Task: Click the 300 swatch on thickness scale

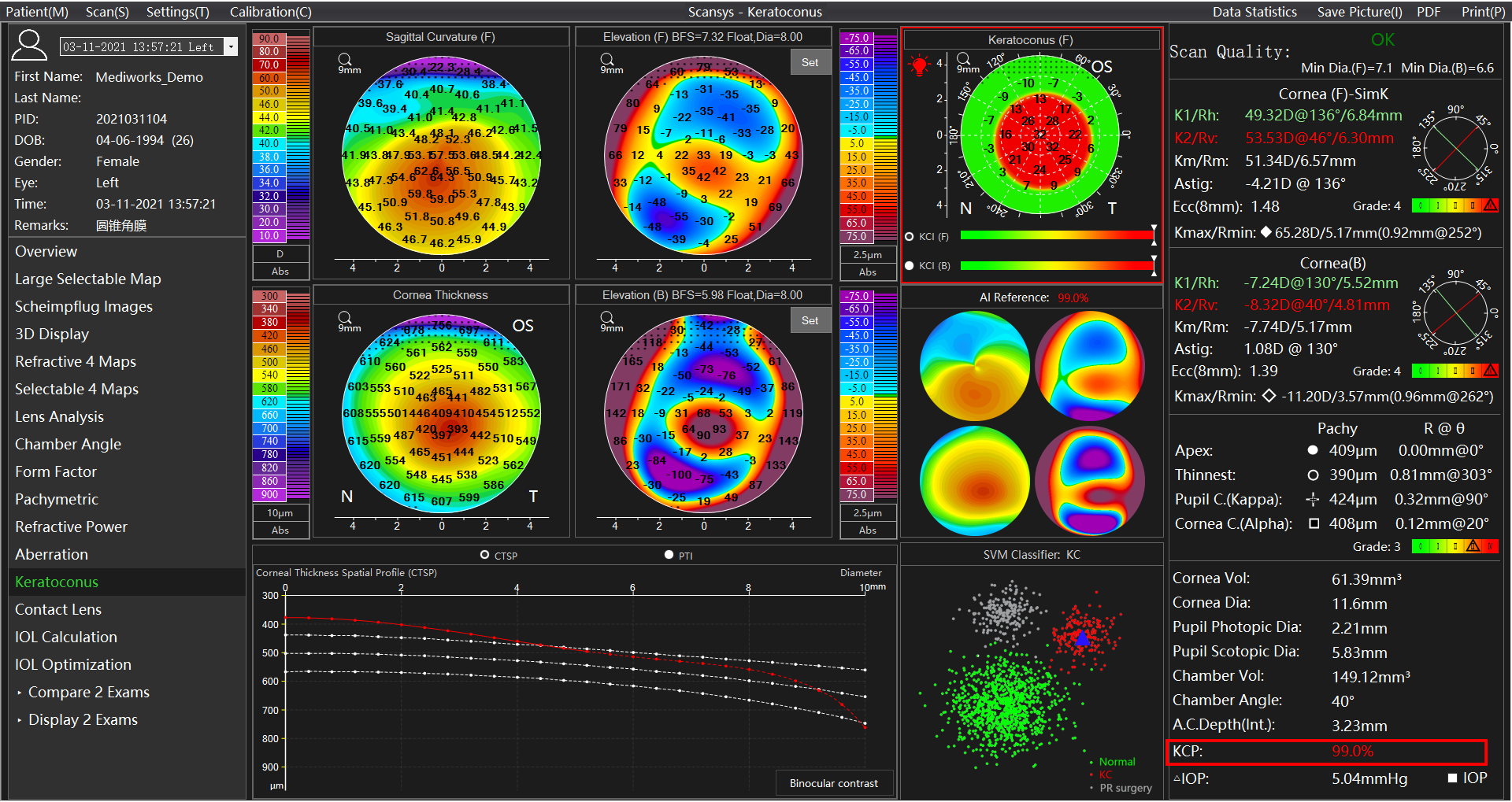Action: click(x=269, y=297)
